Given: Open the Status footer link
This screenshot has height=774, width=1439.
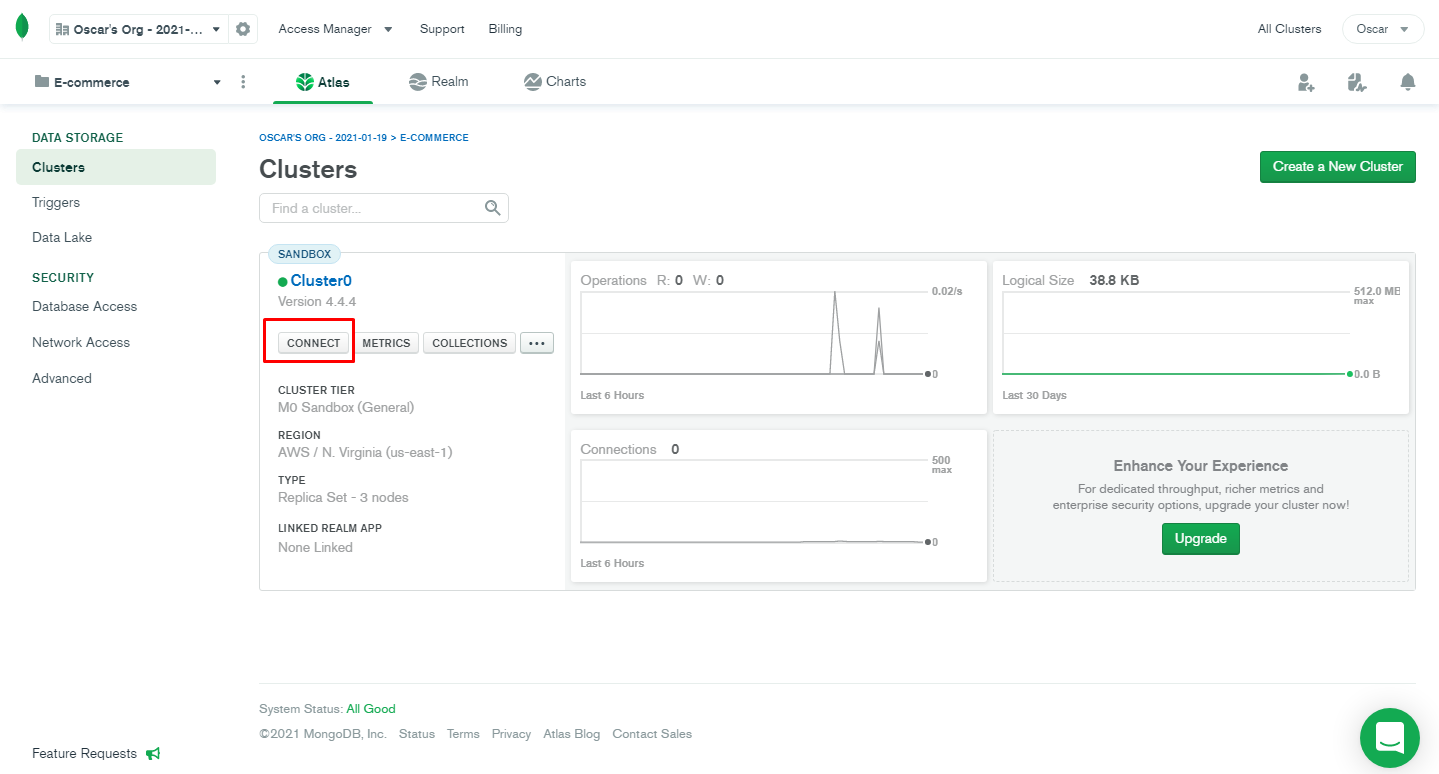Looking at the screenshot, I should (417, 734).
